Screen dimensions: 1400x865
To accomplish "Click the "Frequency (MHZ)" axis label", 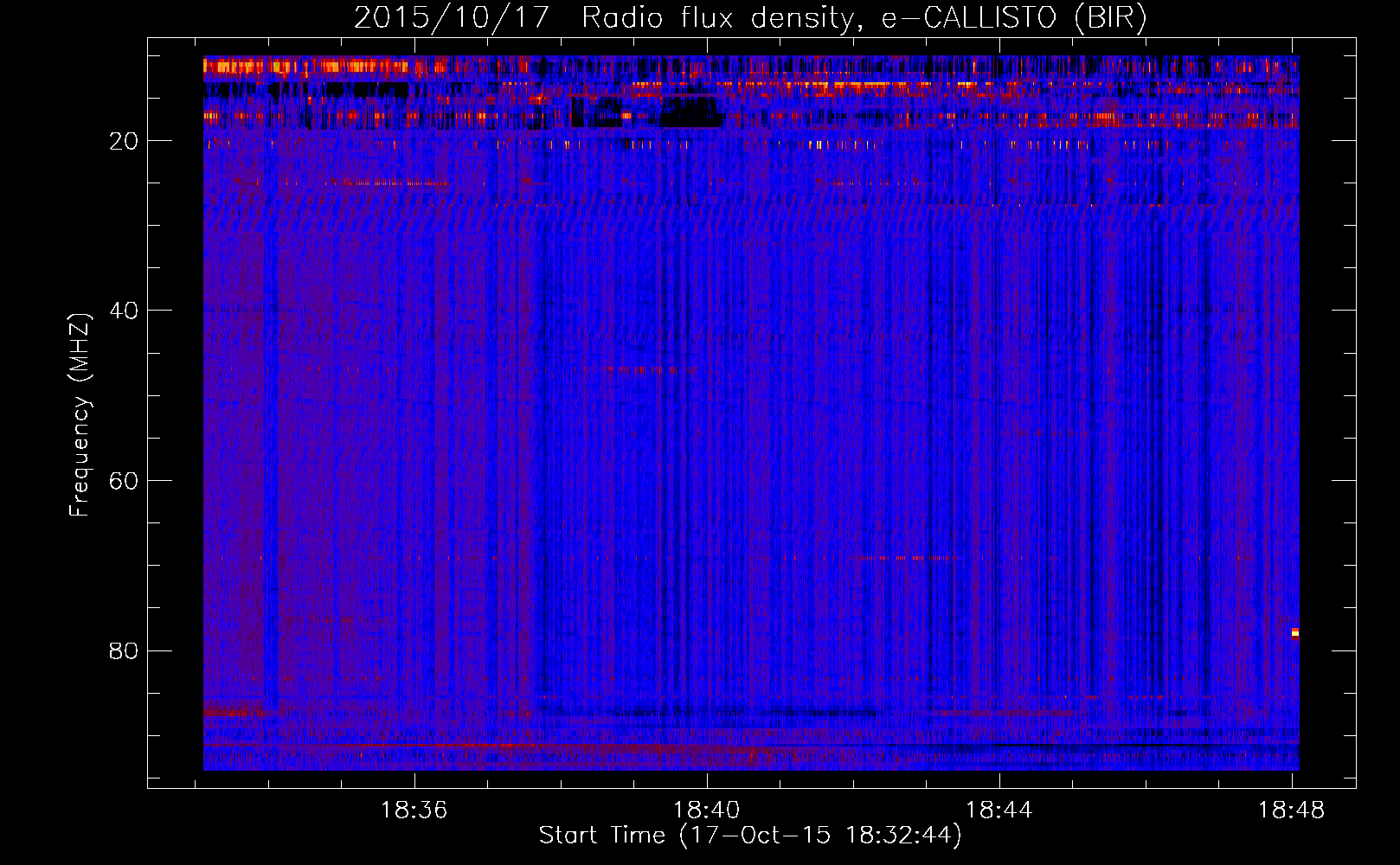I will [x=80, y=415].
